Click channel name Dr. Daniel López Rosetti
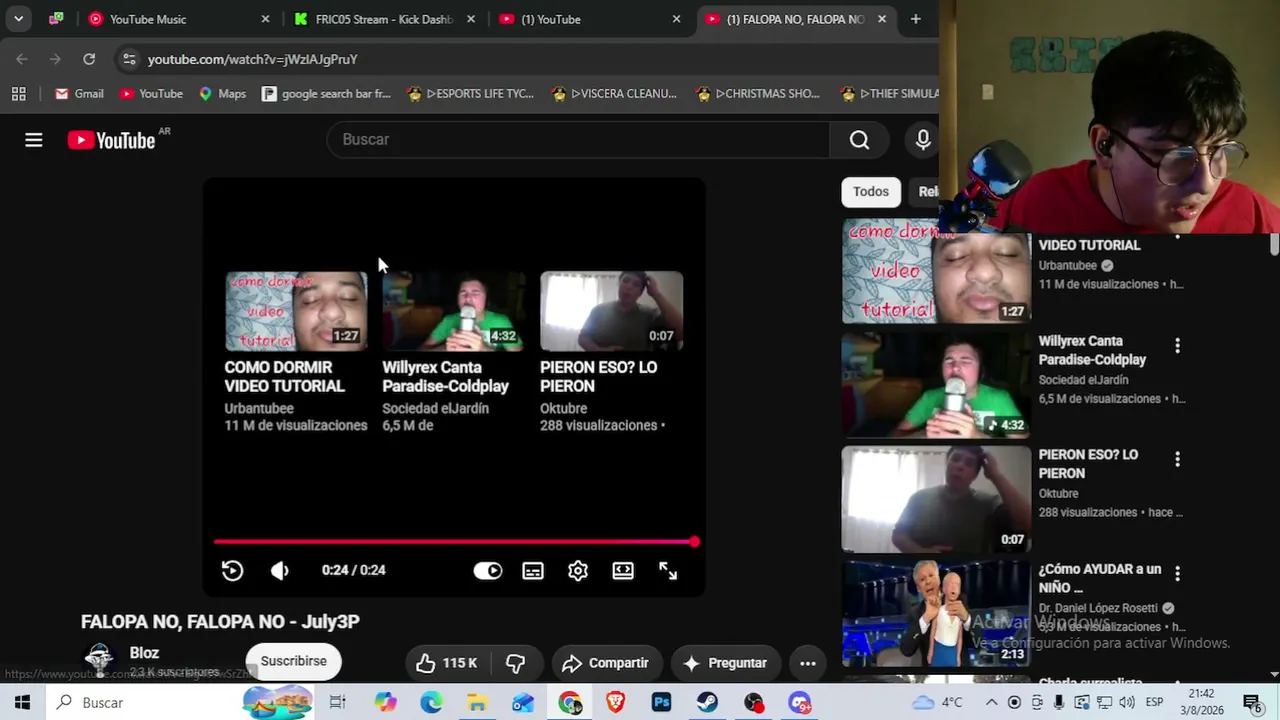 coord(1098,608)
